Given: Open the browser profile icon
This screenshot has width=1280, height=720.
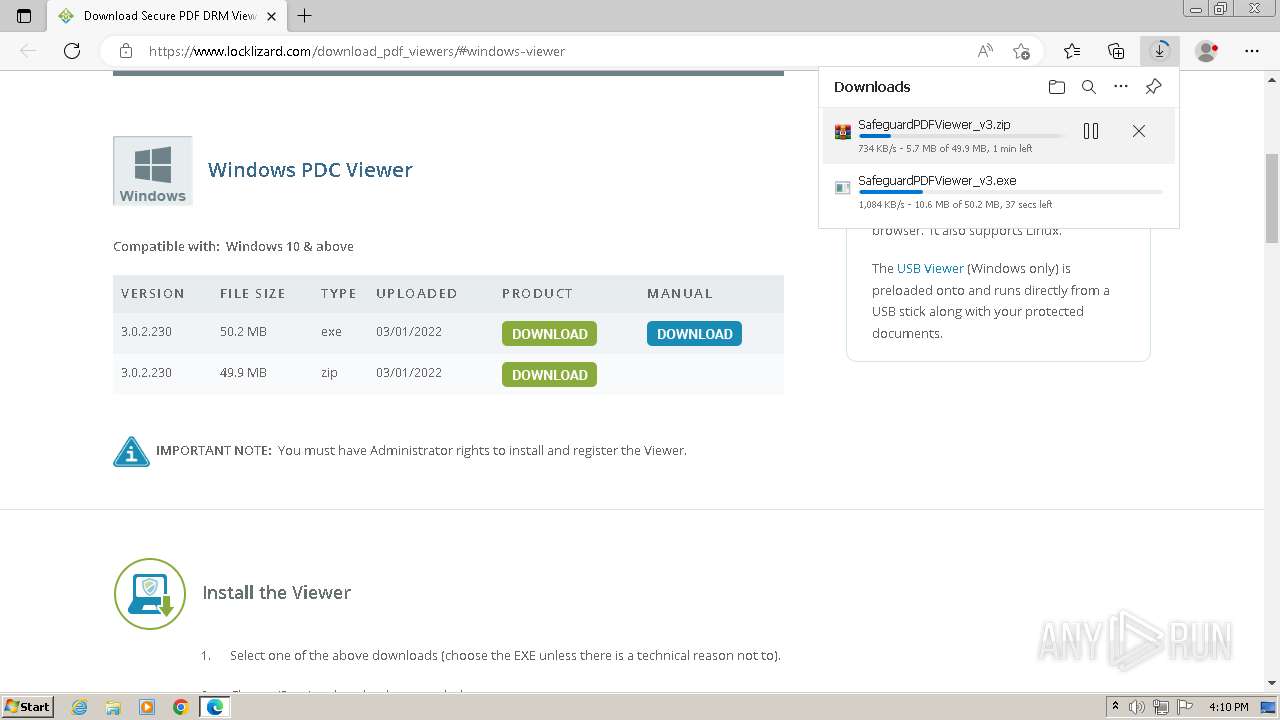Looking at the screenshot, I should click(x=1207, y=51).
